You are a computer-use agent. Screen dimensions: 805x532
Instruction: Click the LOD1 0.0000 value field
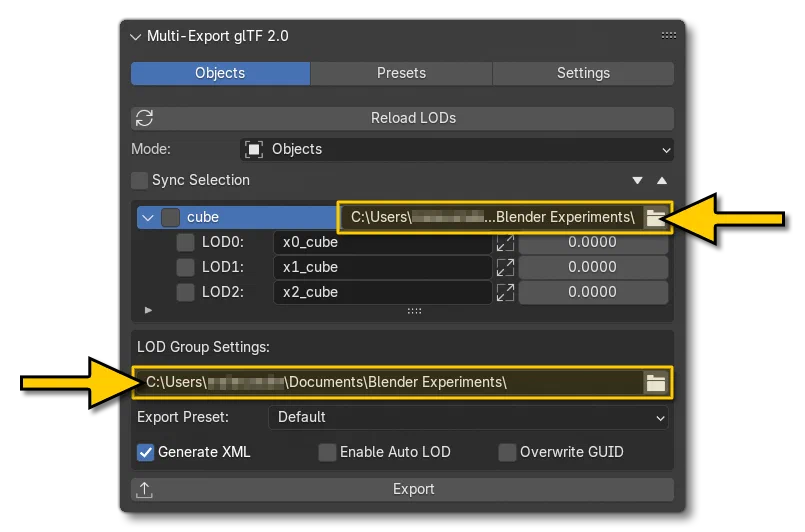[593, 267]
